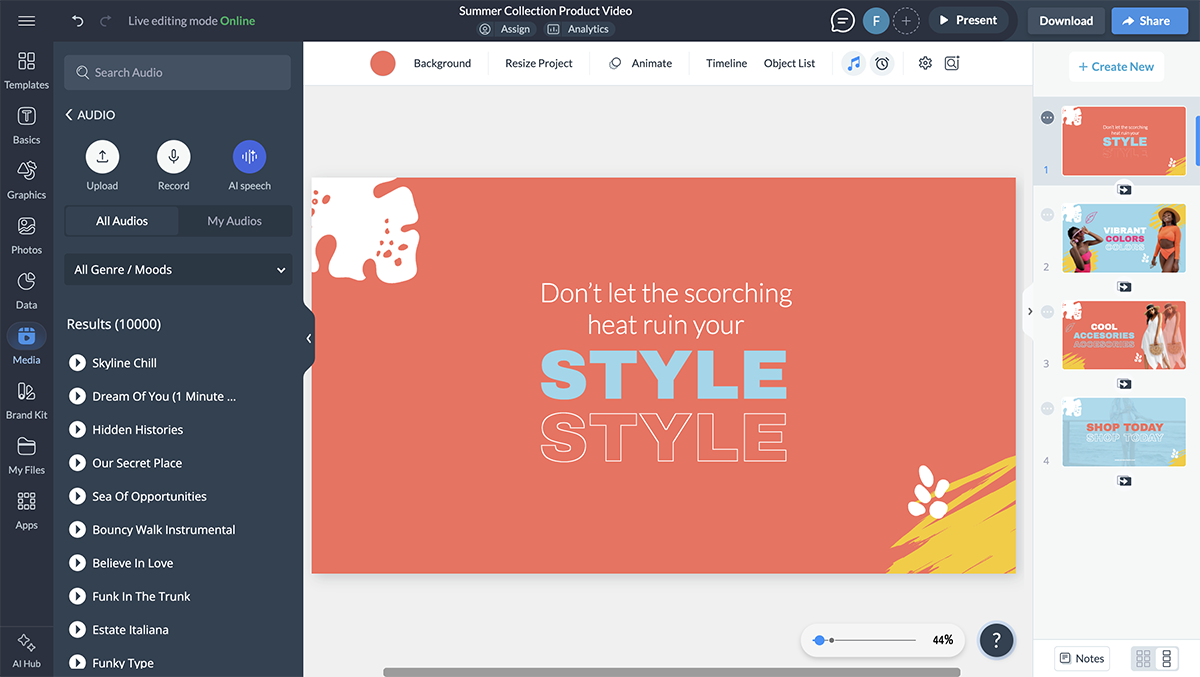The image size is (1200, 677).
Task: Click the Upload audio icon
Action: (x=102, y=156)
